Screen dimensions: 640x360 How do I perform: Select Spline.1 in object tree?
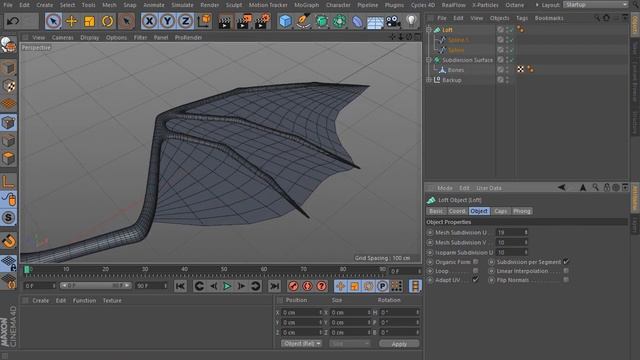point(458,40)
